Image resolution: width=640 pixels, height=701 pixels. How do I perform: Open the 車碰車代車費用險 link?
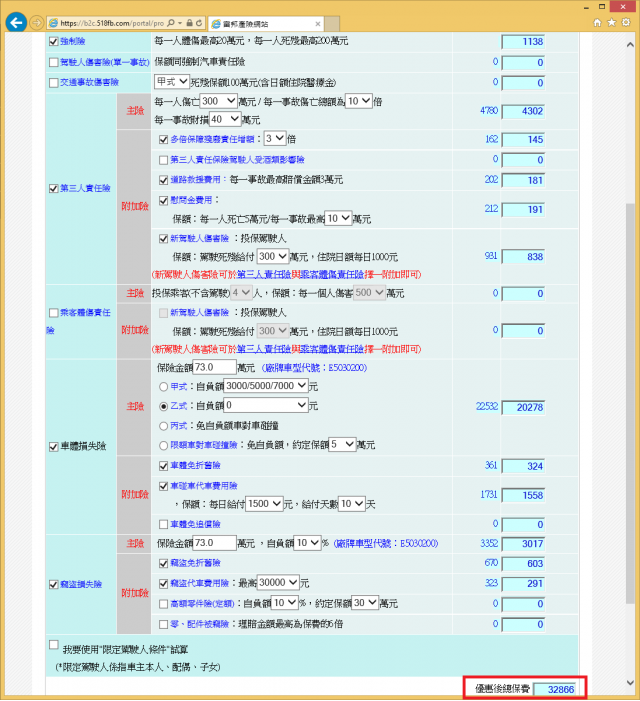pyautogui.click(x=204, y=486)
